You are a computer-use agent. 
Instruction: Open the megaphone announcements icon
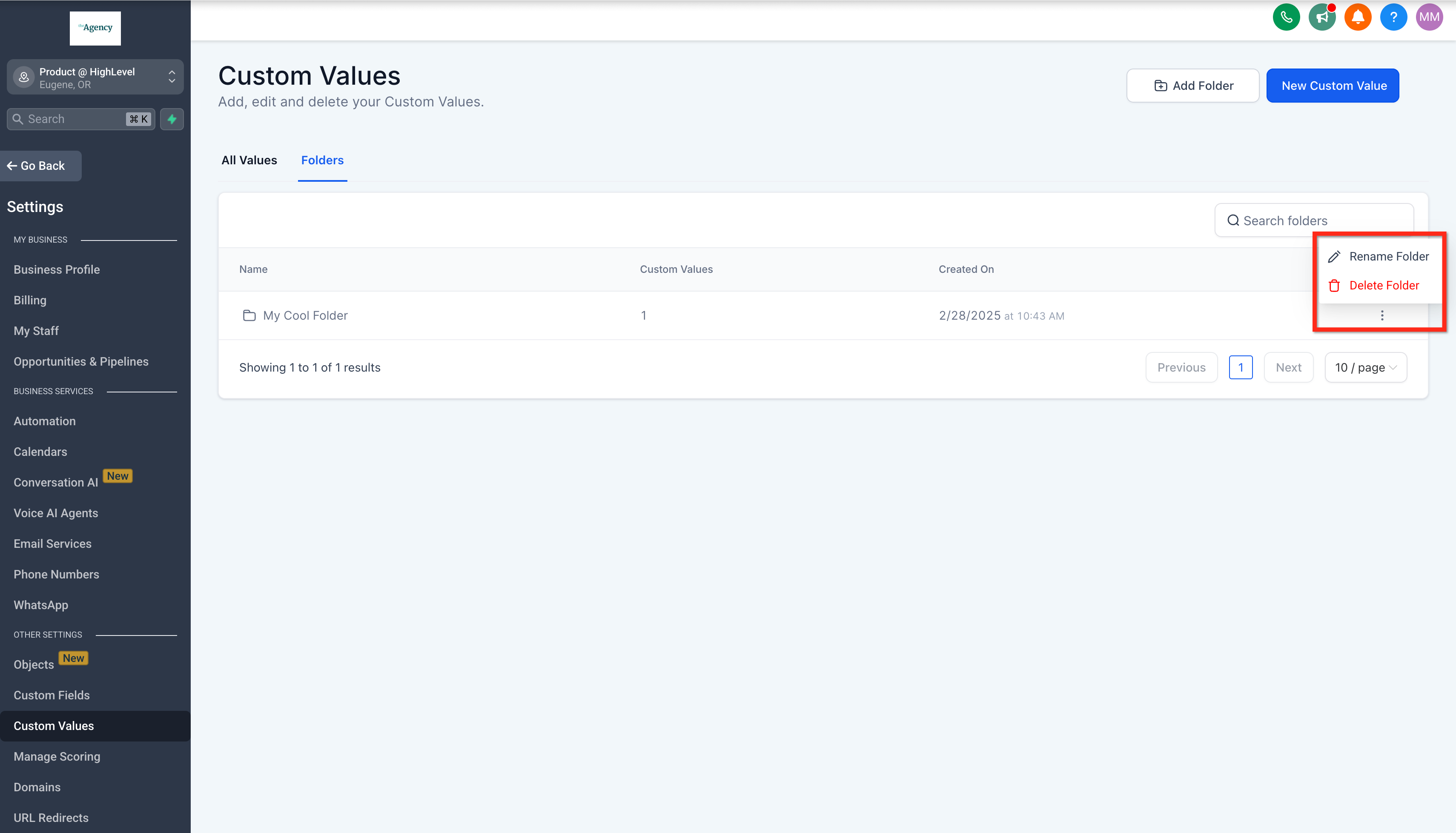click(x=1321, y=17)
